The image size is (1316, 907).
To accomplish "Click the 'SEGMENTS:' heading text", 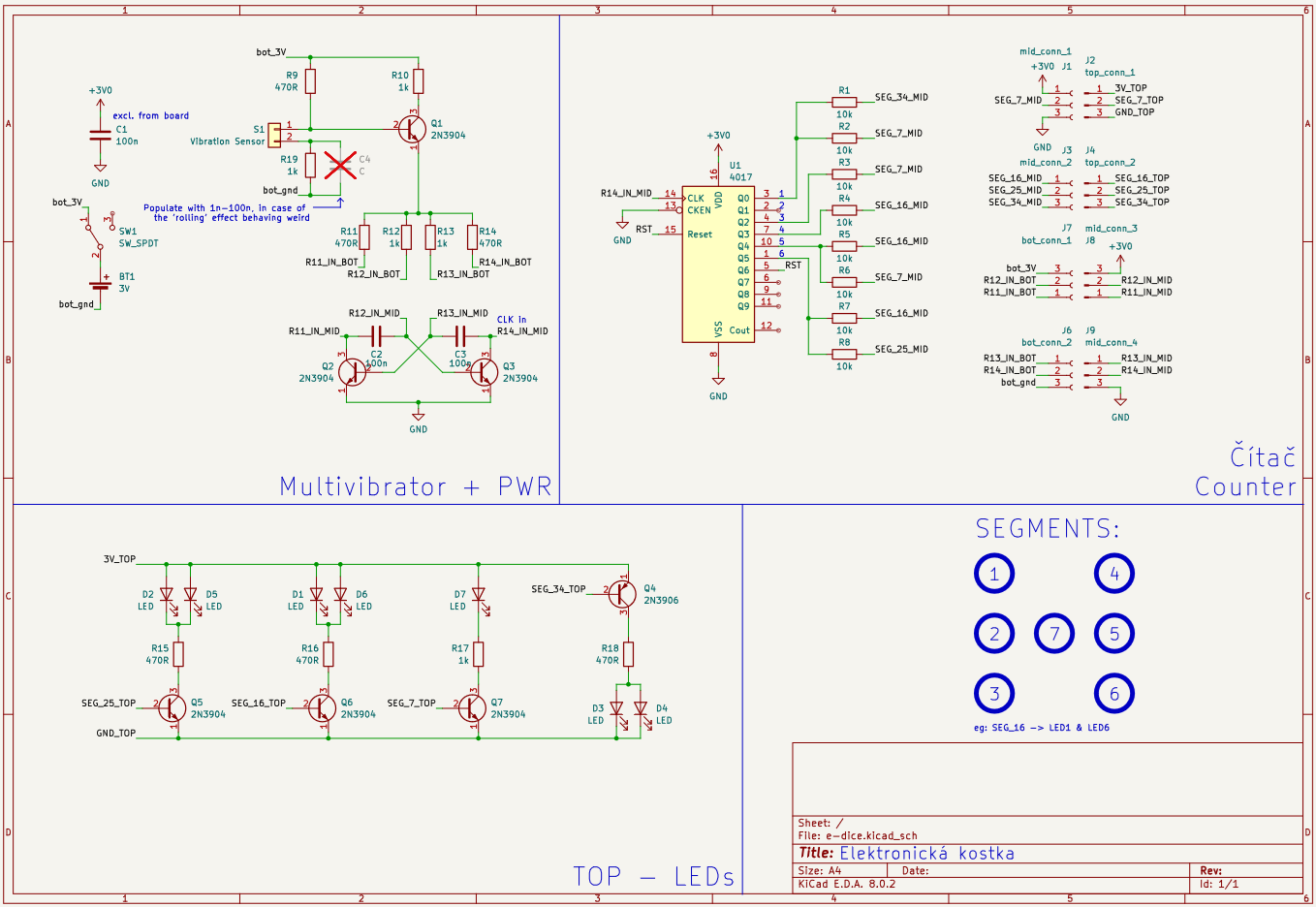I will (x=1048, y=529).
